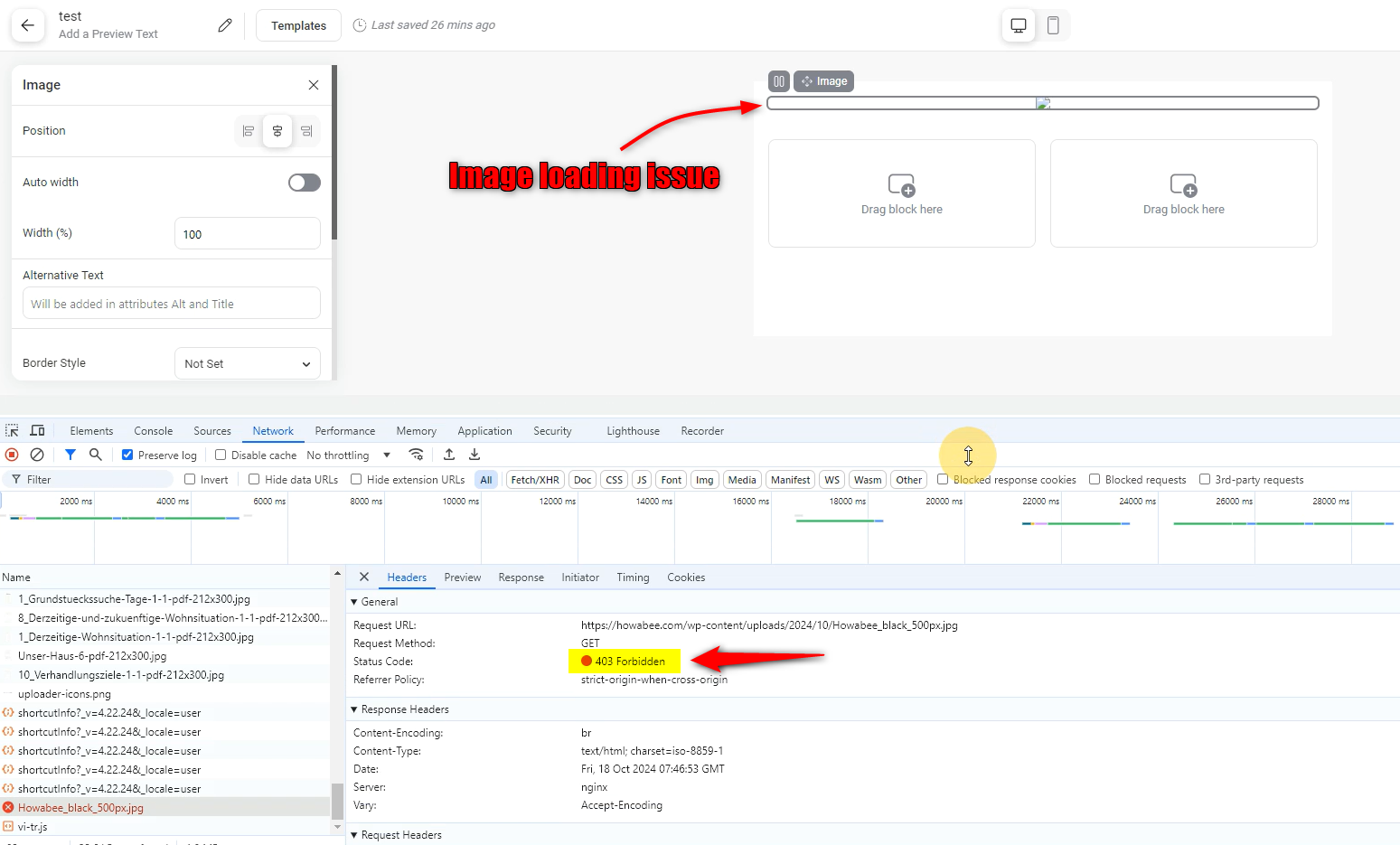Screen dimensions: 1400x845
Task: Collapse the Request Headers section
Action: coord(354,835)
